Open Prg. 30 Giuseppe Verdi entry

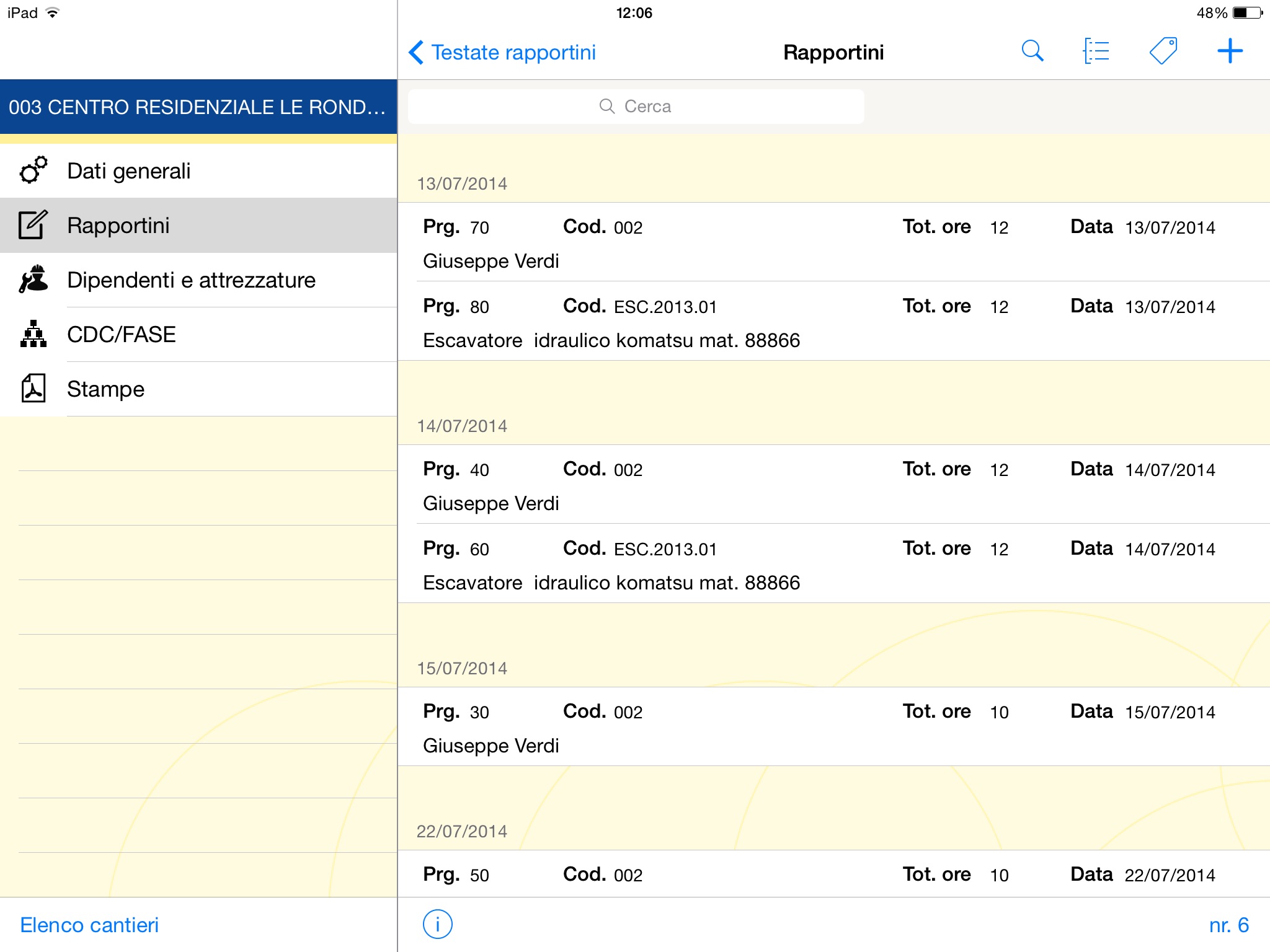click(x=834, y=727)
